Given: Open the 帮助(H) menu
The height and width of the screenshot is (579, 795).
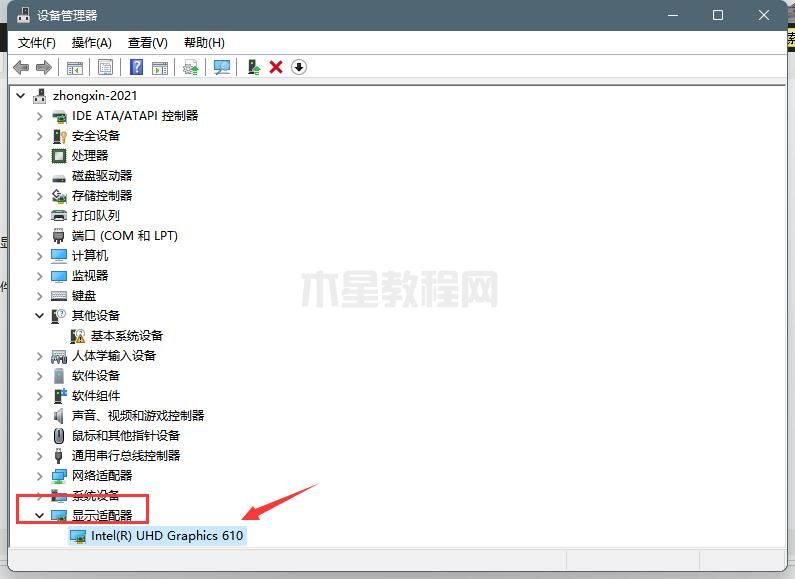Looking at the screenshot, I should coord(204,43).
